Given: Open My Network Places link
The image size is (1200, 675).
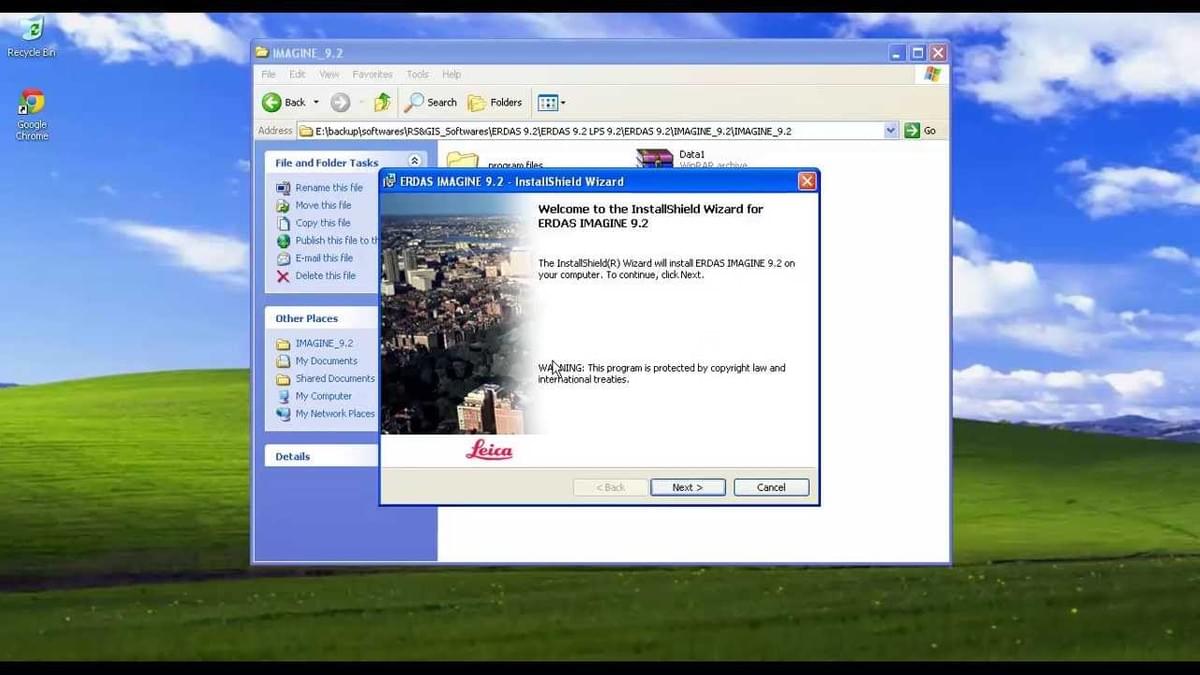Looking at the screenshot, I should pyautogui.click(x=335, y=414).
